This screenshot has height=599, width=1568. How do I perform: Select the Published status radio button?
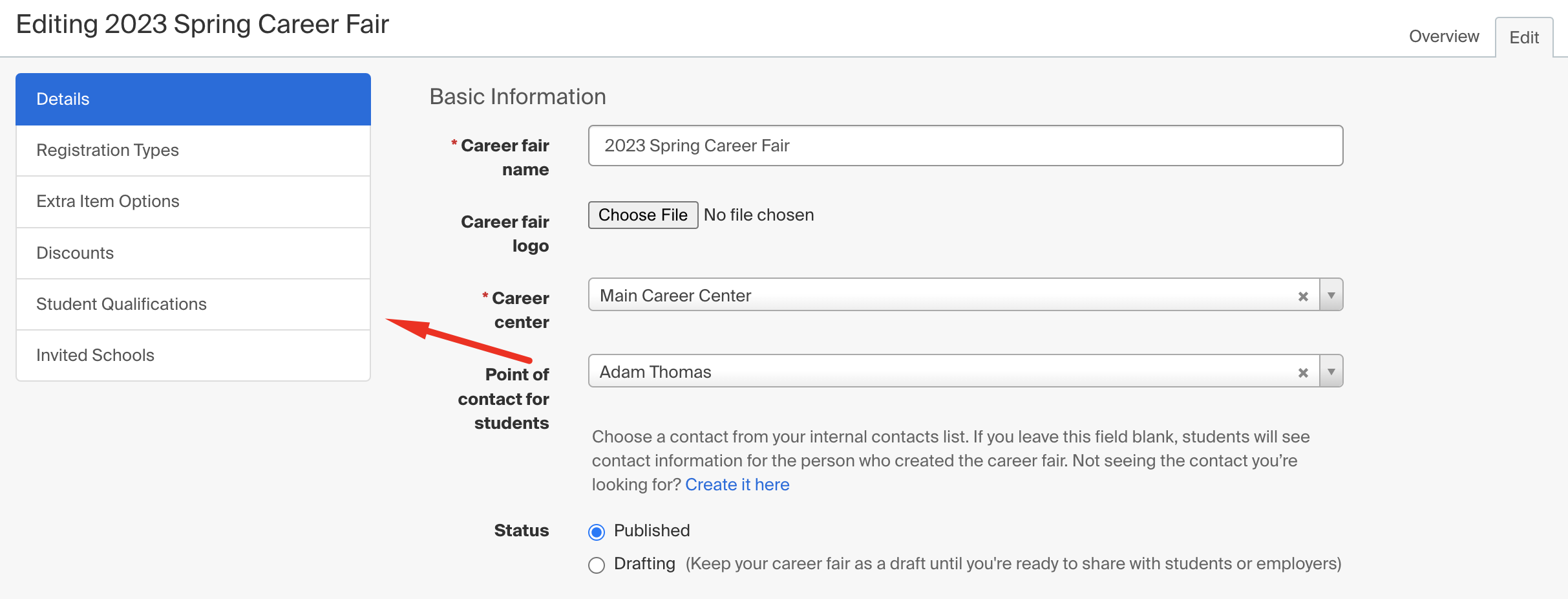coord(597,532)
